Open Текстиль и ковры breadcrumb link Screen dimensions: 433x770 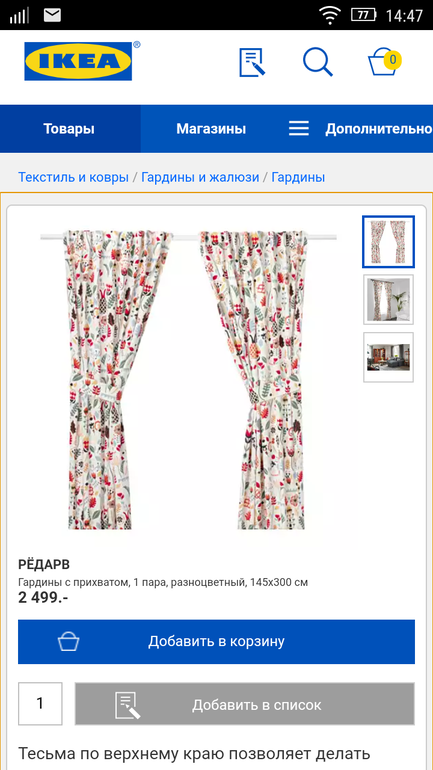click(73, 177)
